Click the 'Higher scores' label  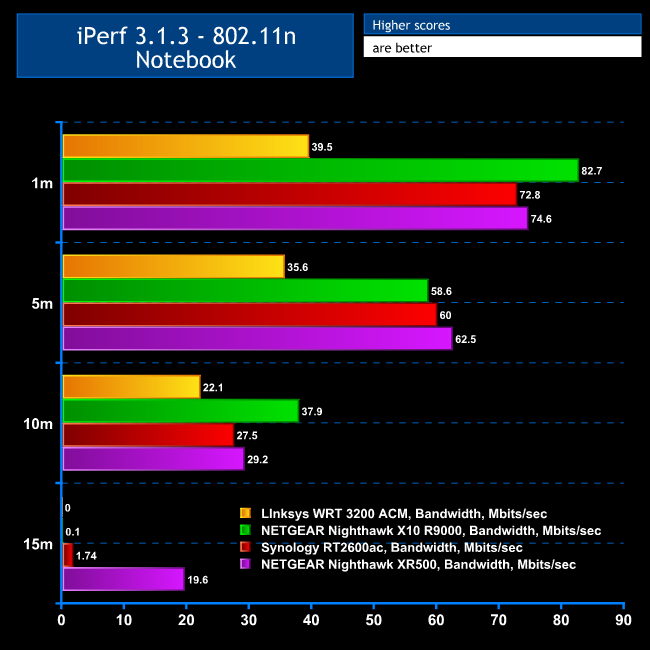(411, 25)
